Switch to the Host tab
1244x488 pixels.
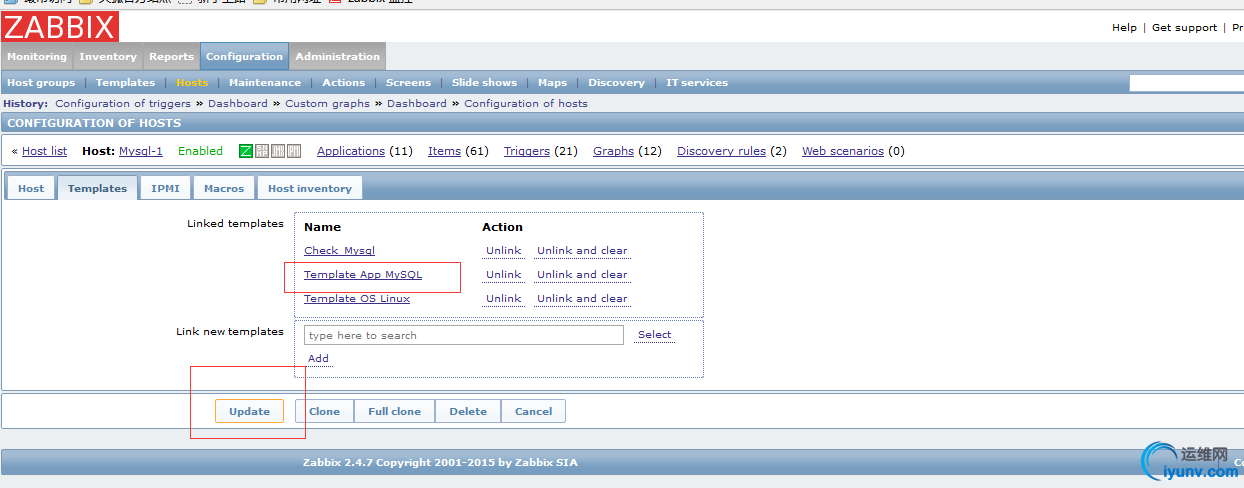[31, 188]
